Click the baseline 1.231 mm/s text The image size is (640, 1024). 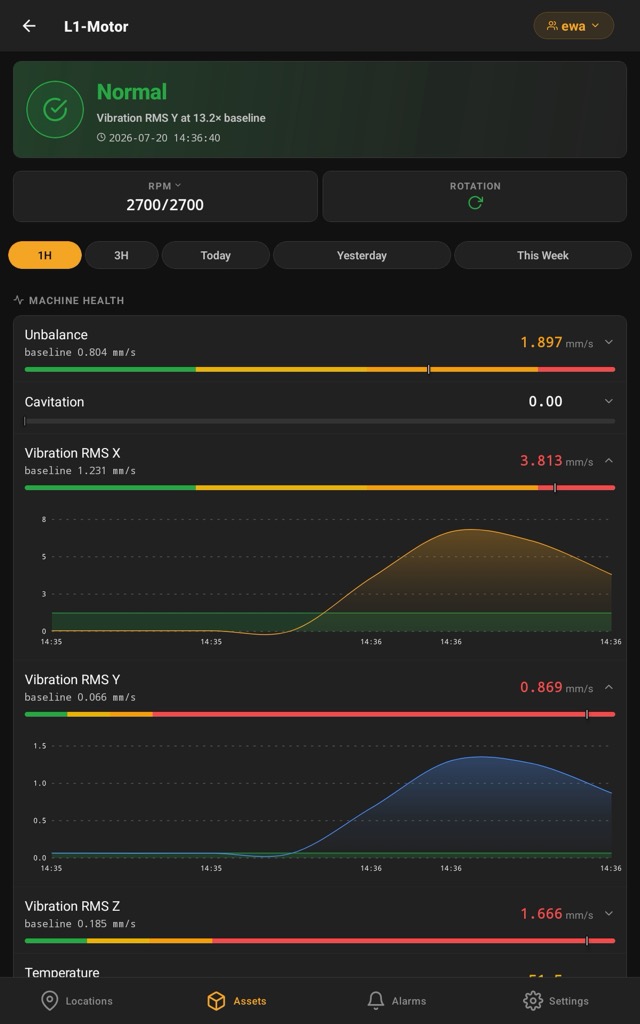pyautogui.click(x=80, y=471)
